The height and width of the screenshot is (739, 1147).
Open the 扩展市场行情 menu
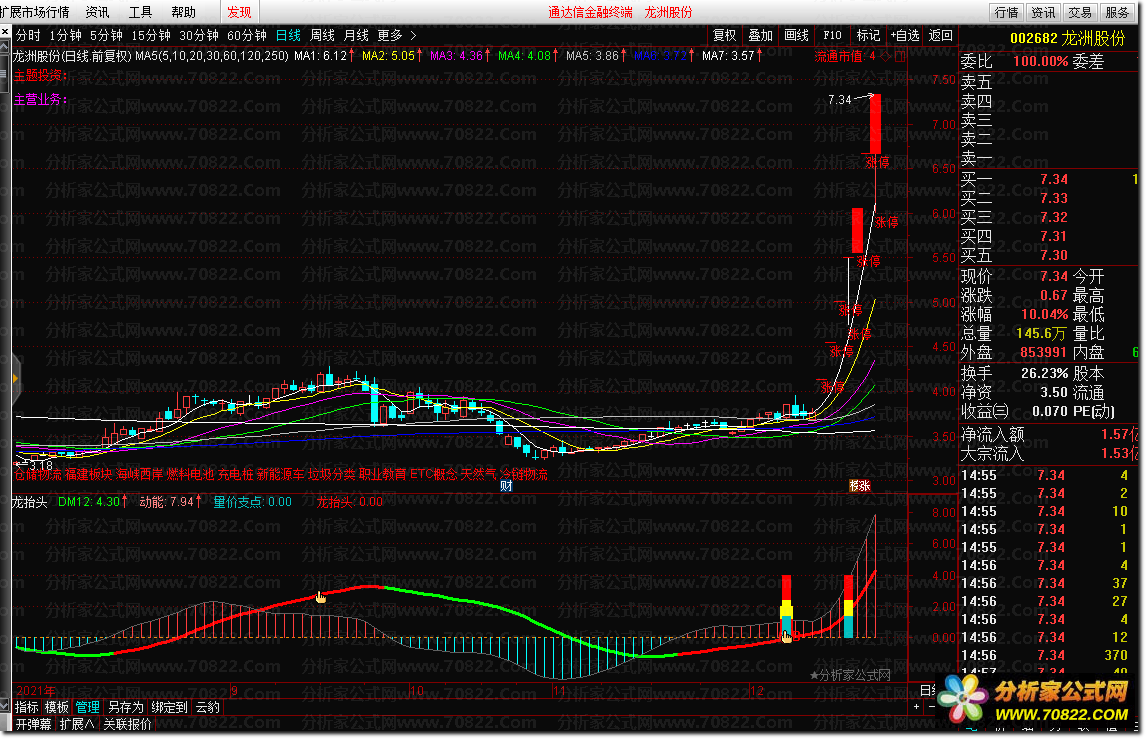tap(35, 12)
